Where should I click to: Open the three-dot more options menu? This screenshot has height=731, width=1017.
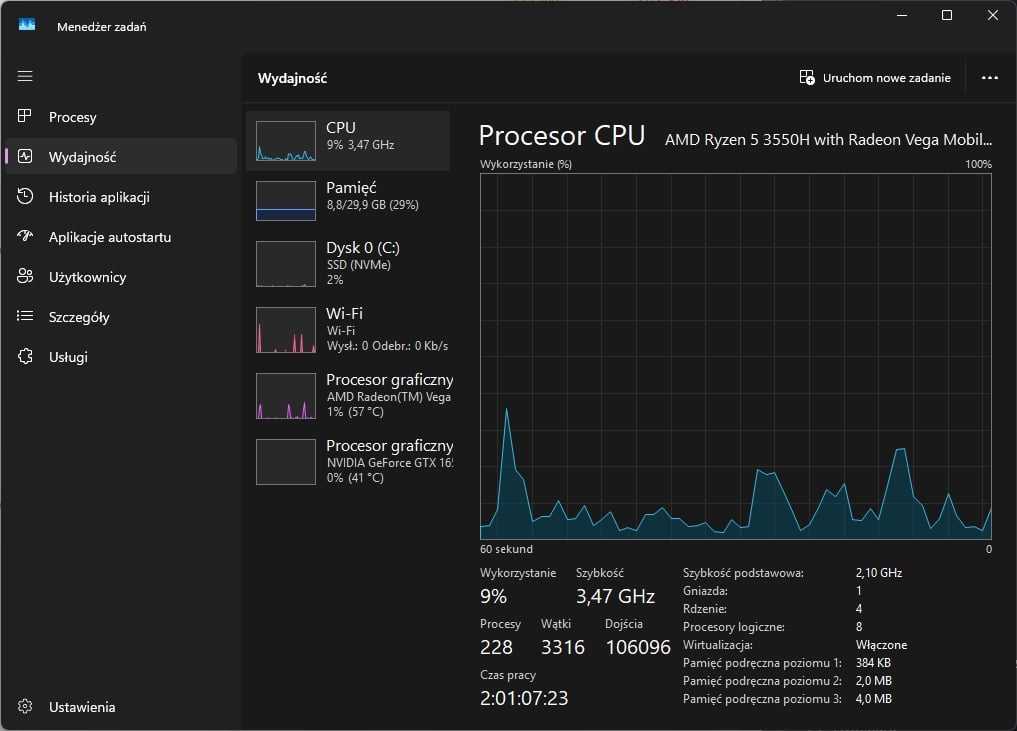coord(990,78)
